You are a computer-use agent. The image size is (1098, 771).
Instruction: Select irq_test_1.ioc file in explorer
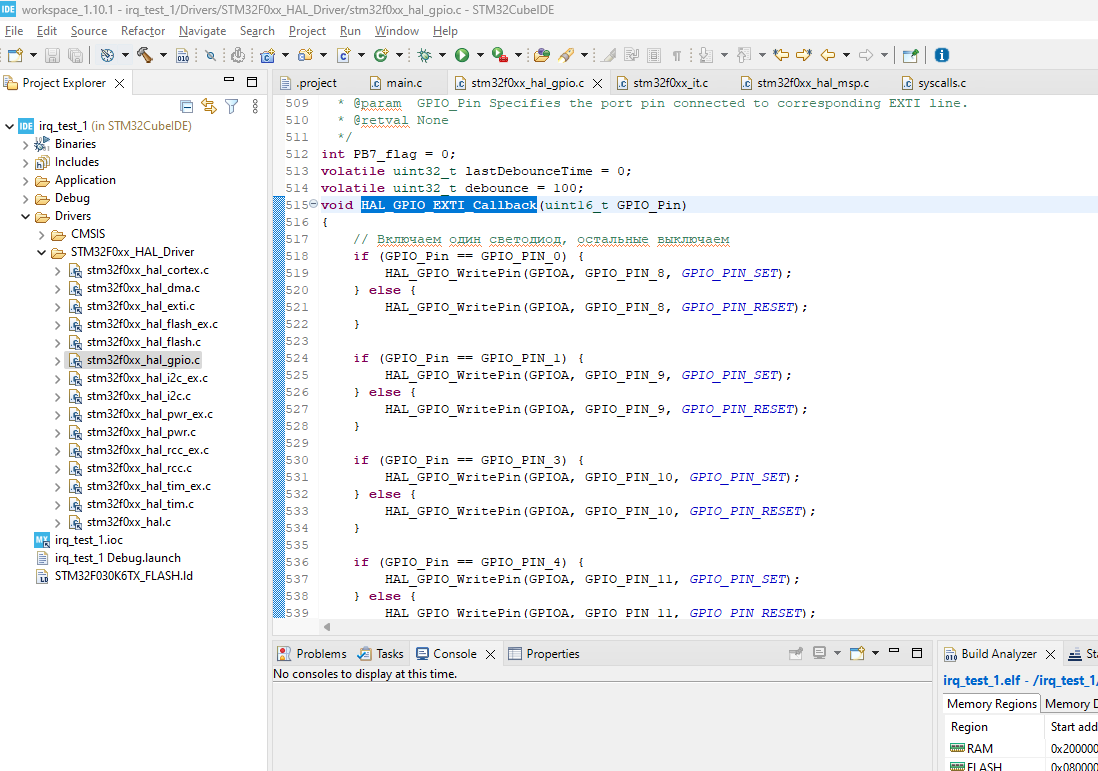(x=89, y=540)
